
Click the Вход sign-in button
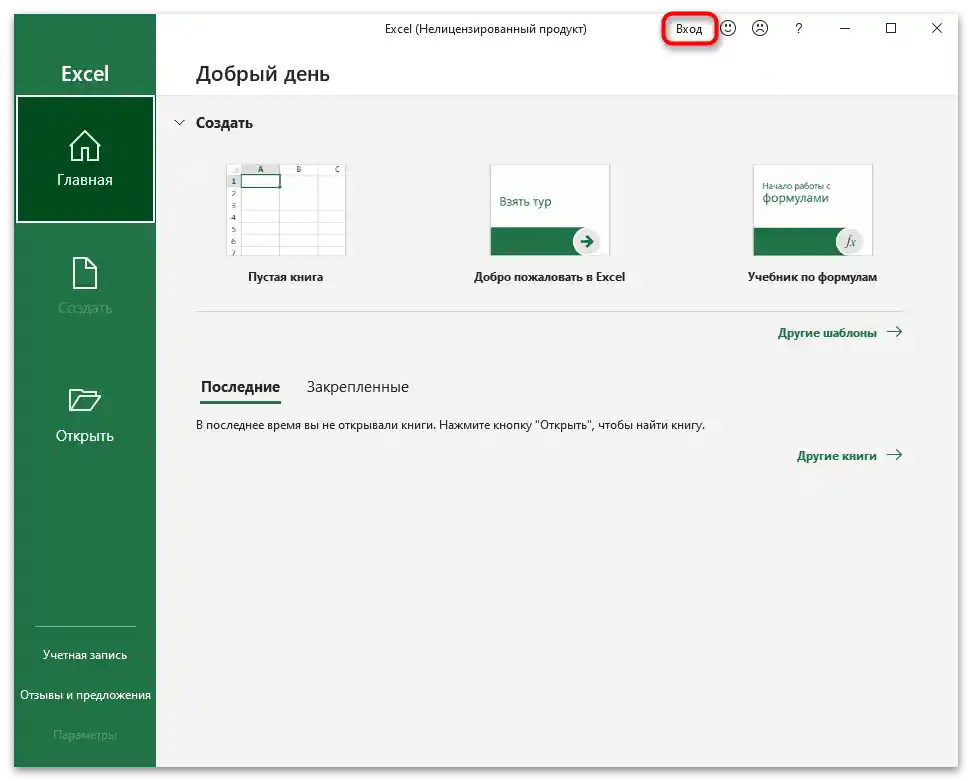pyautogui.click(x=689, y=29)
